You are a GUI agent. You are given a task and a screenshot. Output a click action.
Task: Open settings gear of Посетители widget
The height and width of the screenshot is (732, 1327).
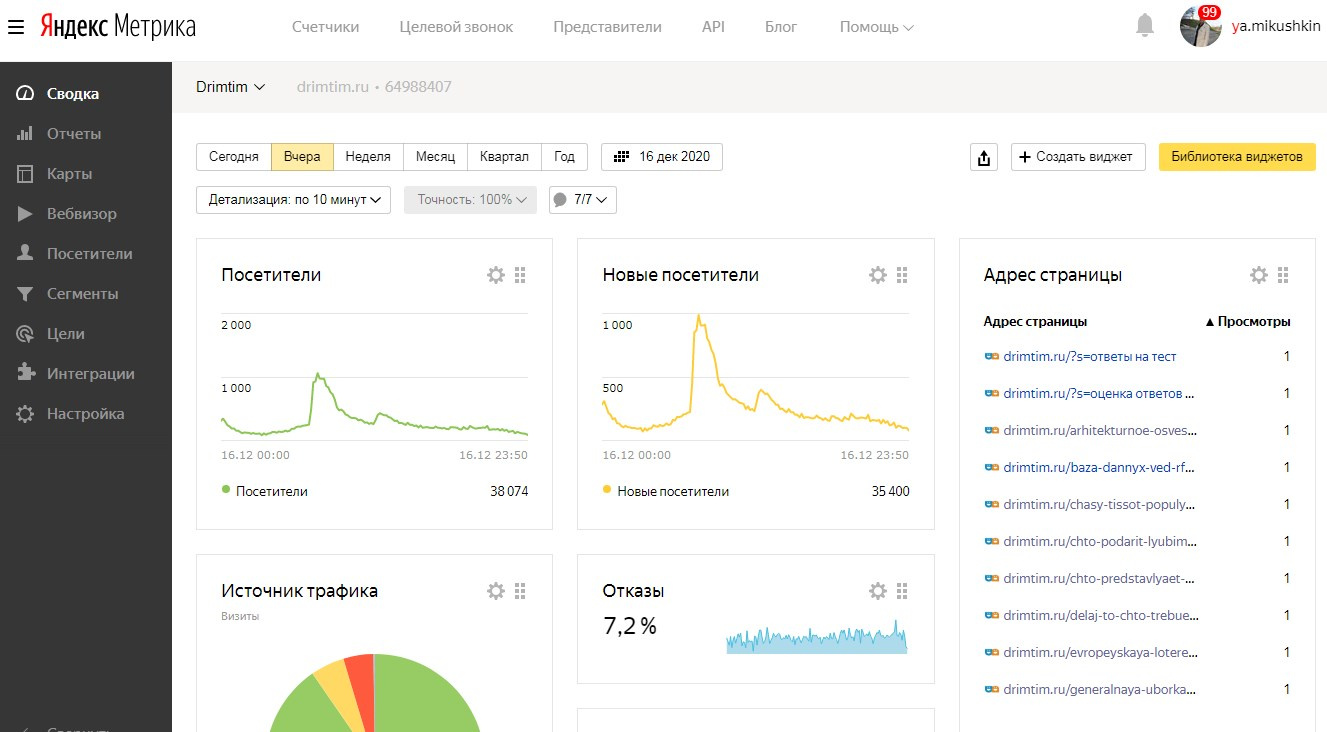pyautogui.click(x=496, y=275)
